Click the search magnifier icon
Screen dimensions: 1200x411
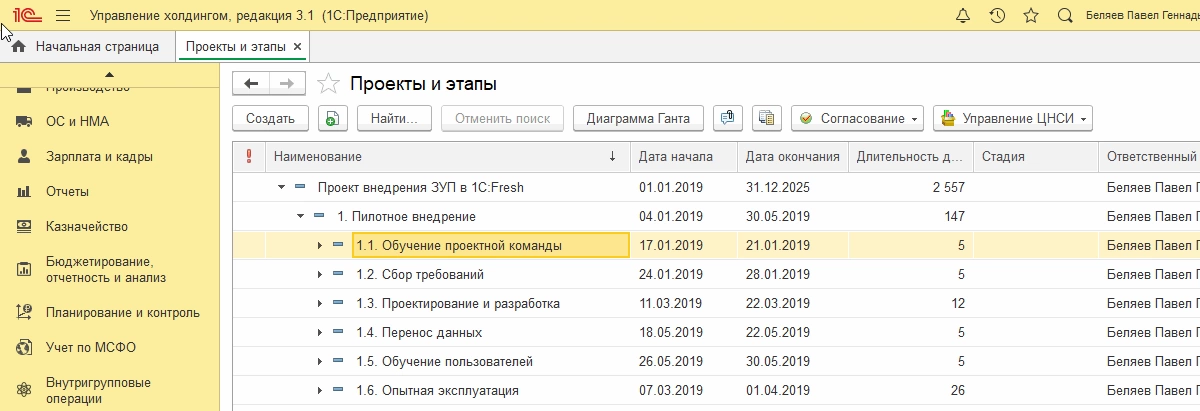click(x=1065, y=16)
